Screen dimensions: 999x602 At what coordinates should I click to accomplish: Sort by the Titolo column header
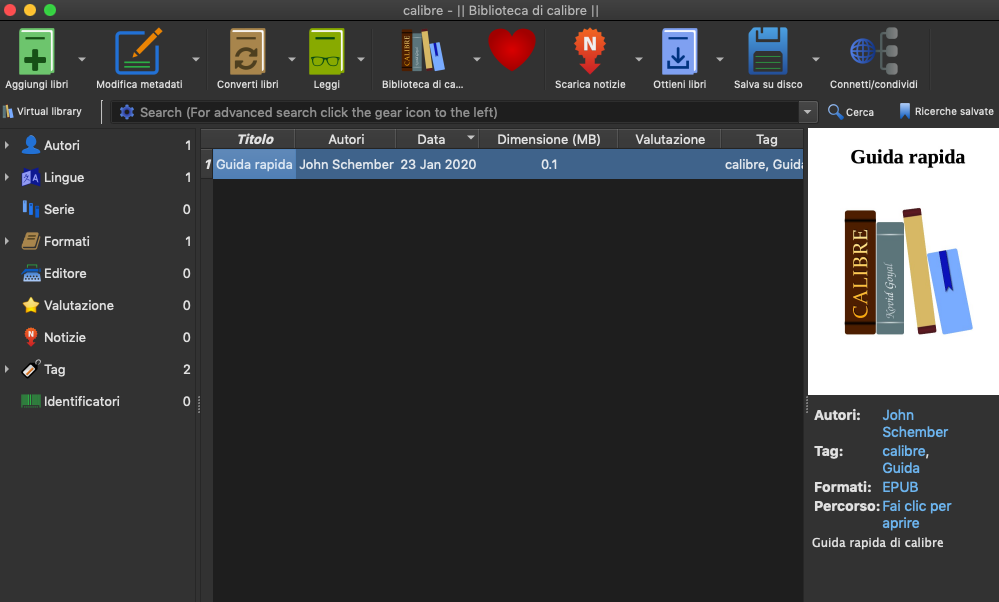[255, 139]
